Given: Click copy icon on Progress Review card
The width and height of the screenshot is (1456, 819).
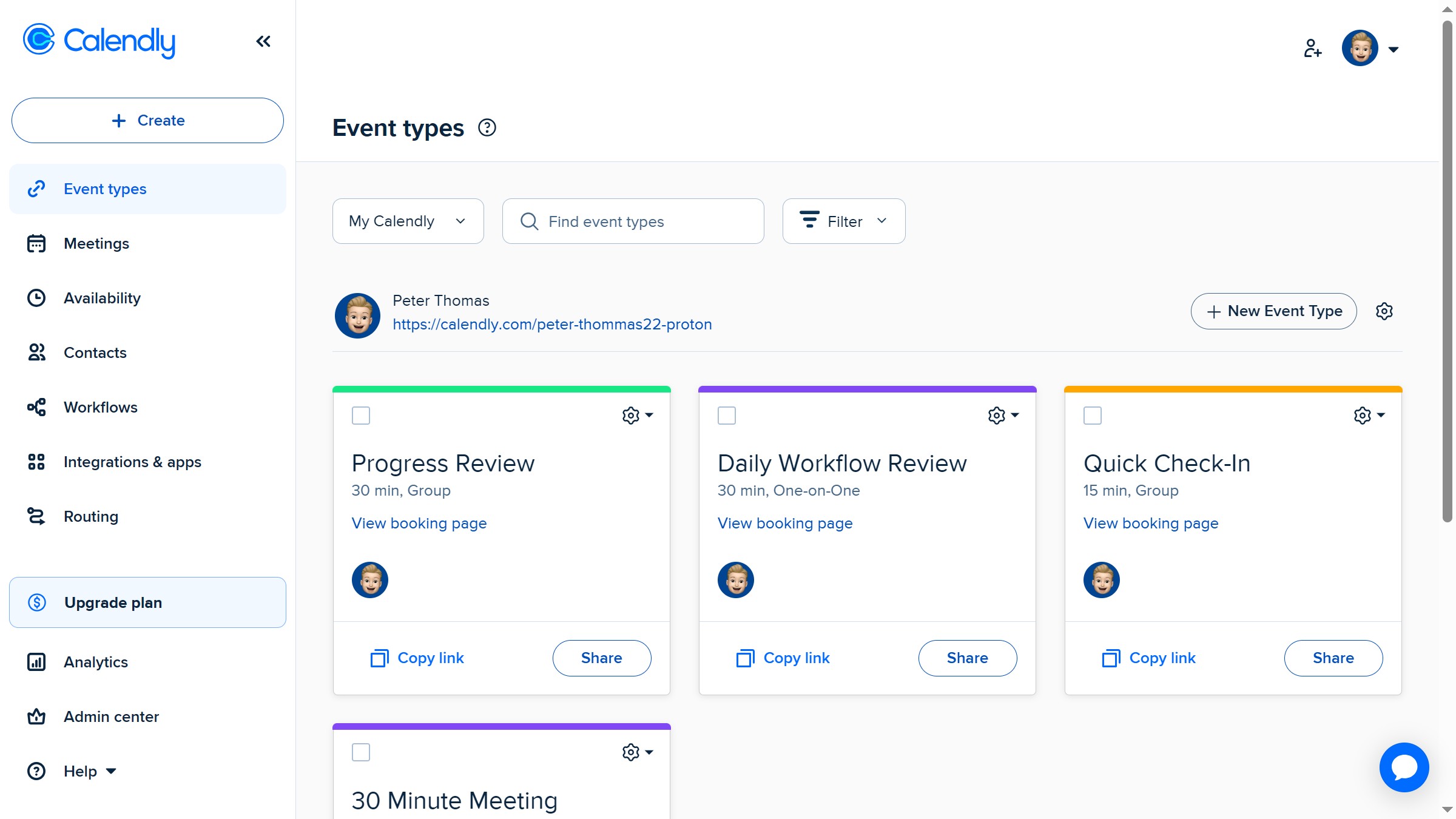Looking at the screenshot, I should (379, 658).
